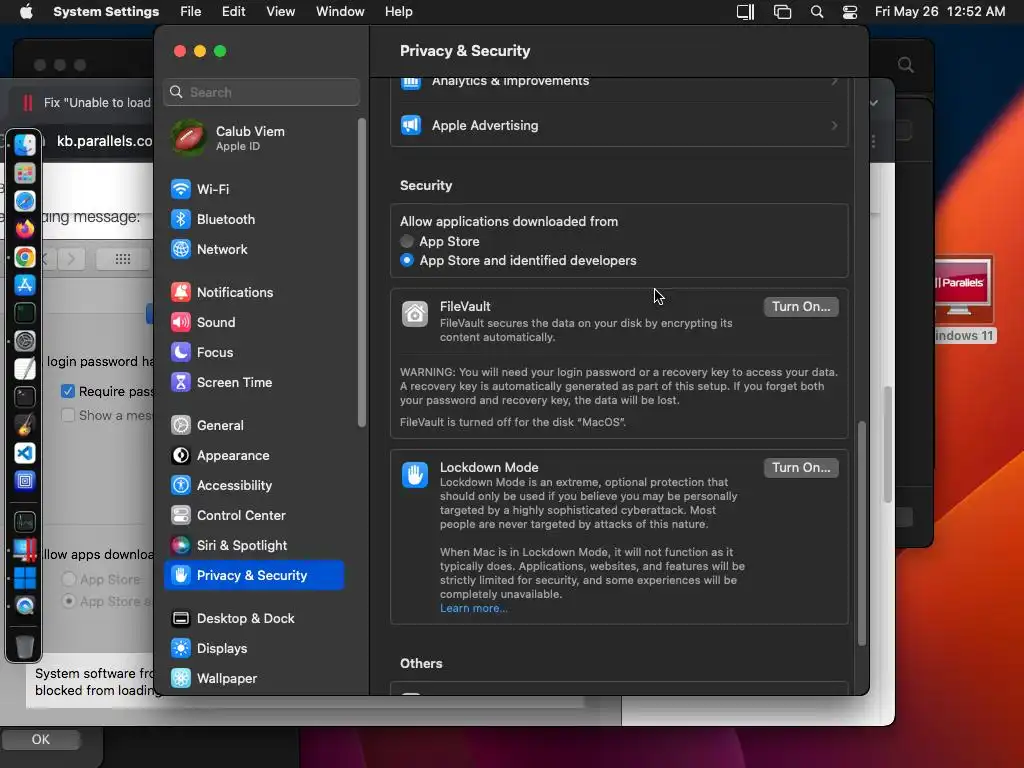This screenshot has height=768, width=1024.
Task: Open the View menu
Action: 280,12
